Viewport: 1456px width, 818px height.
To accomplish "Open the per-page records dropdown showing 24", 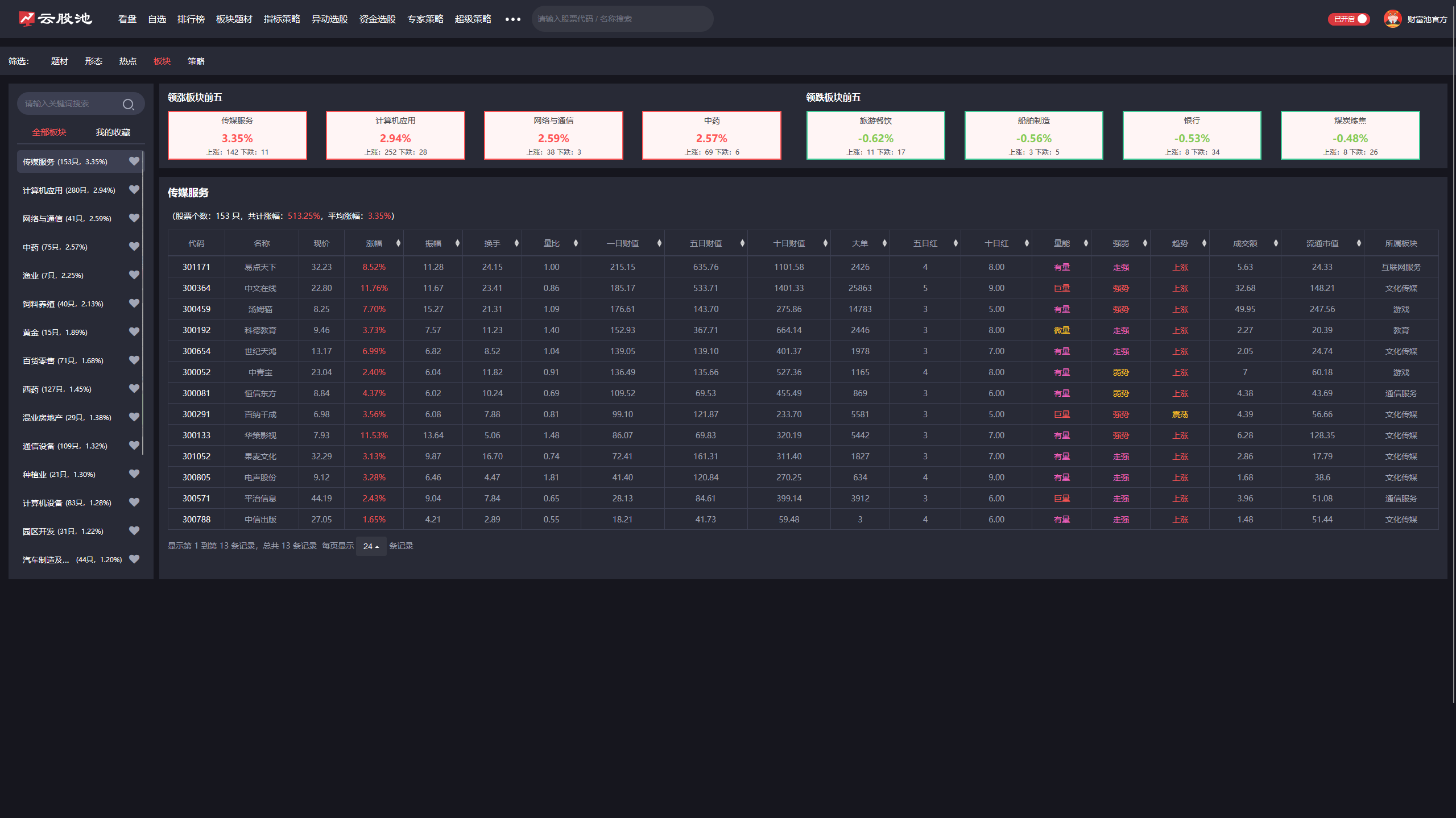I will (371, 546).
